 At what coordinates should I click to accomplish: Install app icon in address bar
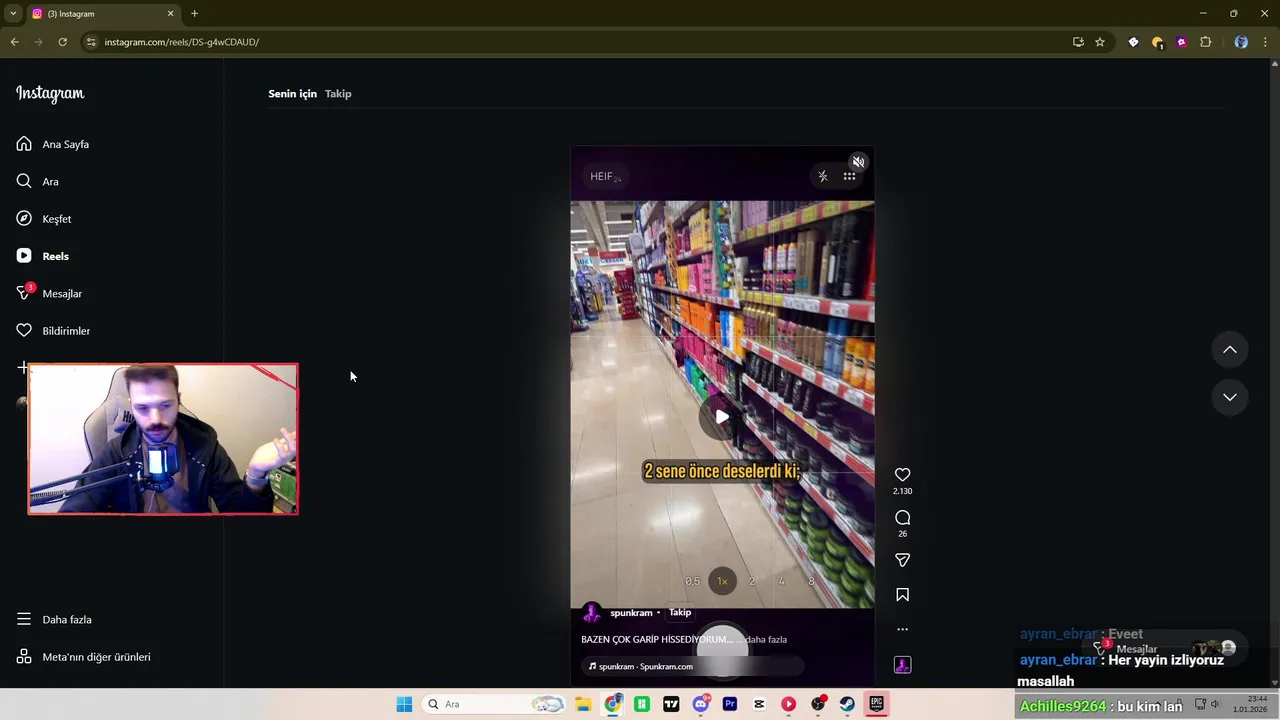[x=1078, y=42]
